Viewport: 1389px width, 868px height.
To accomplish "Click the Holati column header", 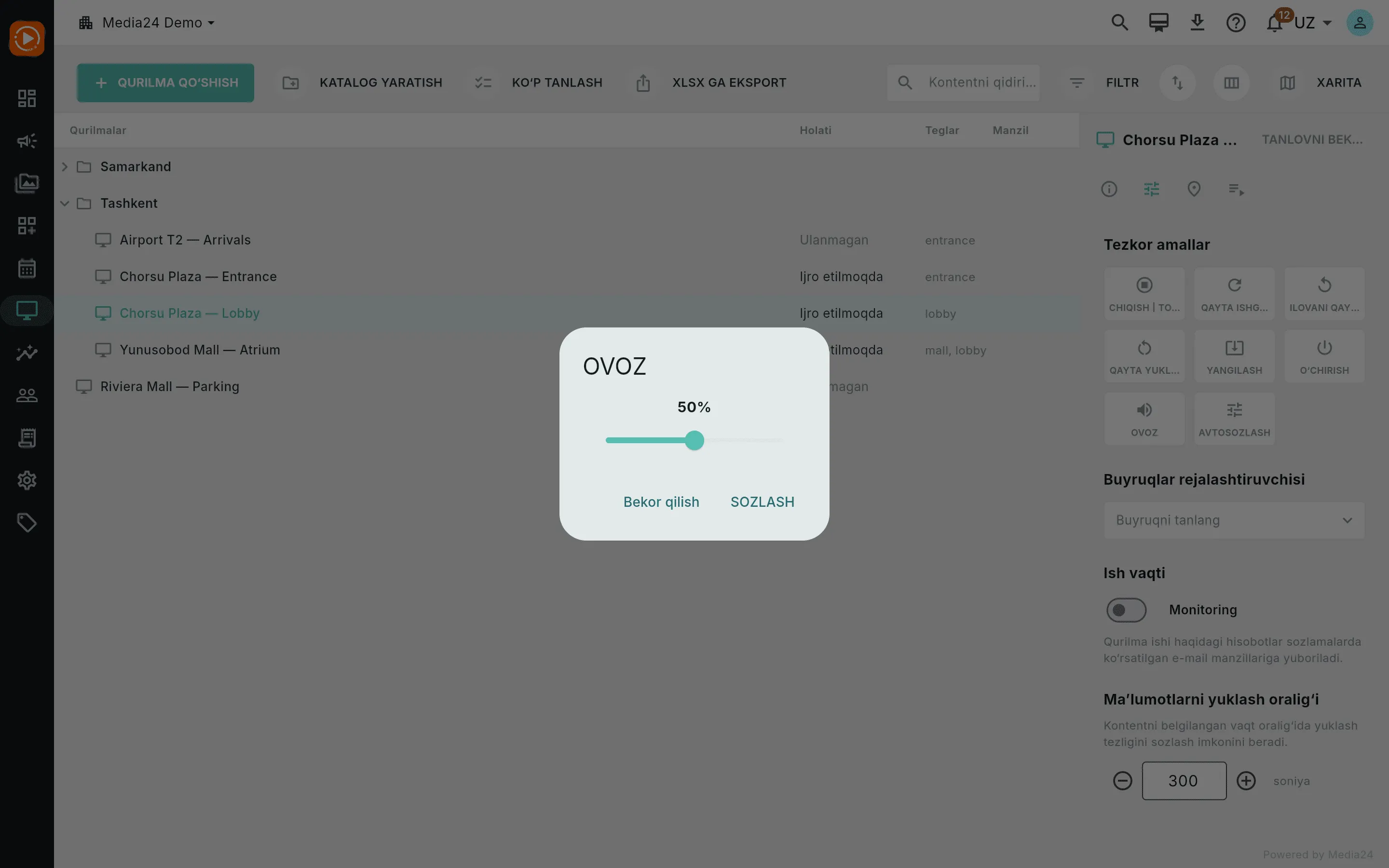I will click(815, 130).
